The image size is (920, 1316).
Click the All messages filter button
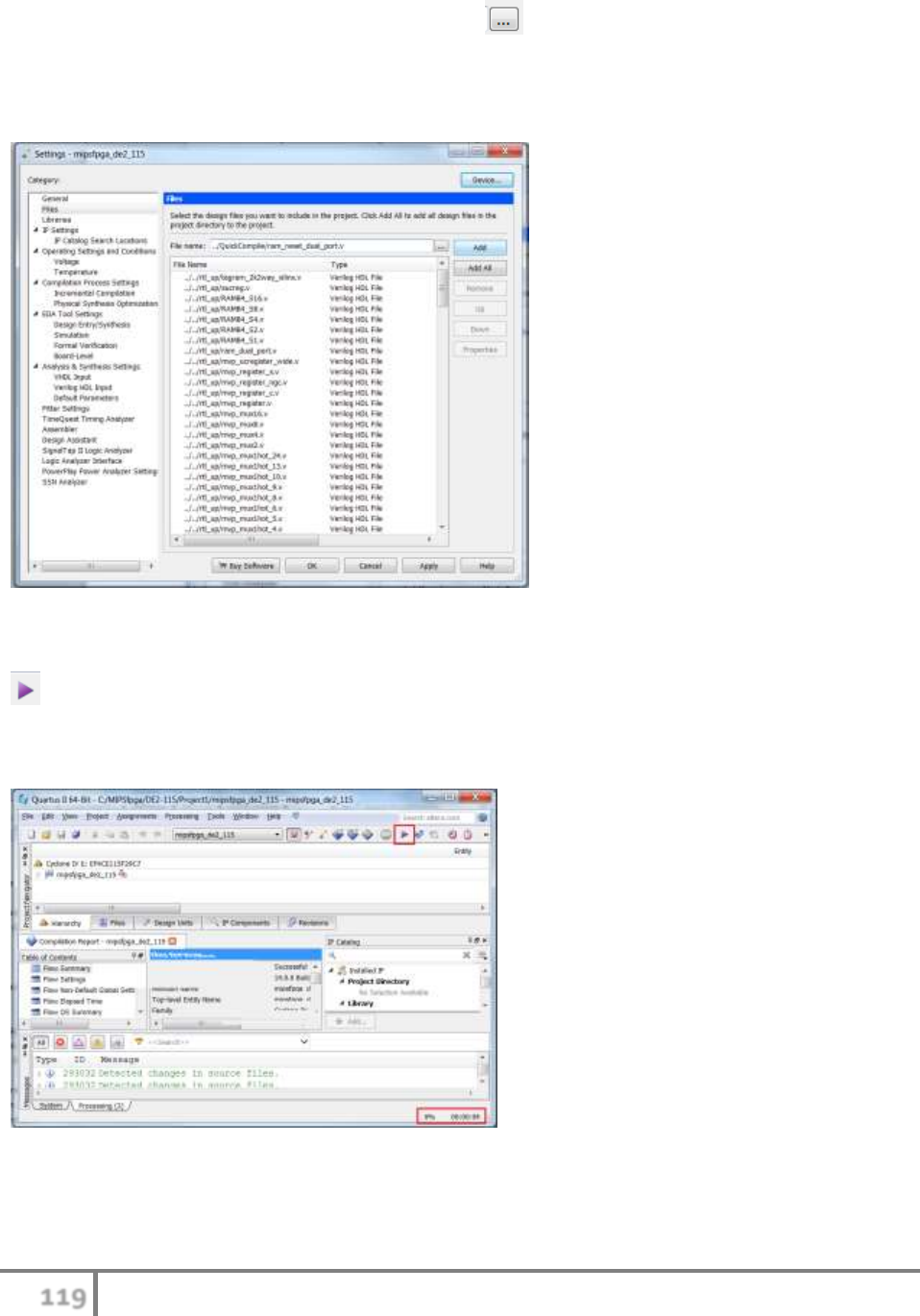pos(41,1042)
